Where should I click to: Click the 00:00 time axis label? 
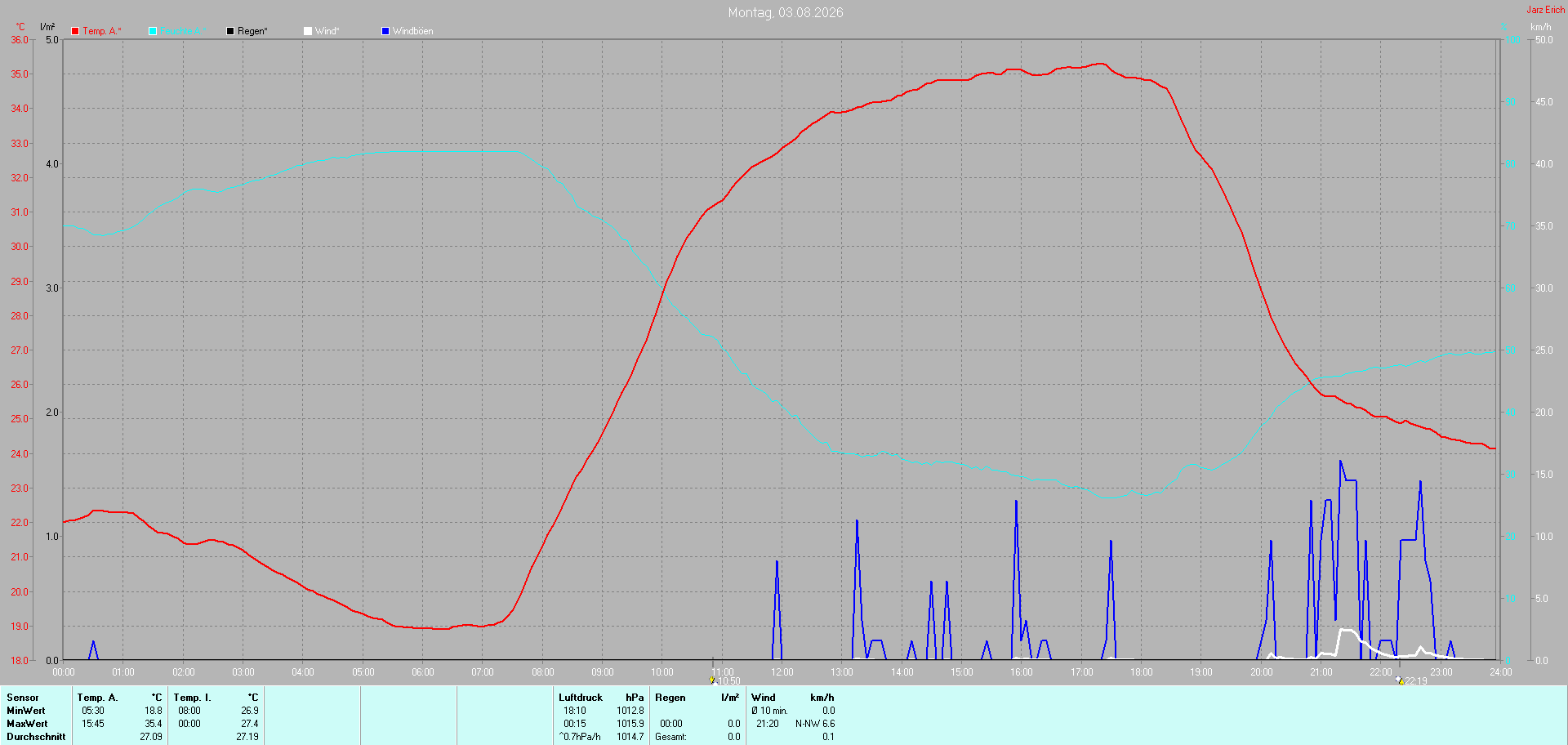pyautogui.click(x=64, y=672)
